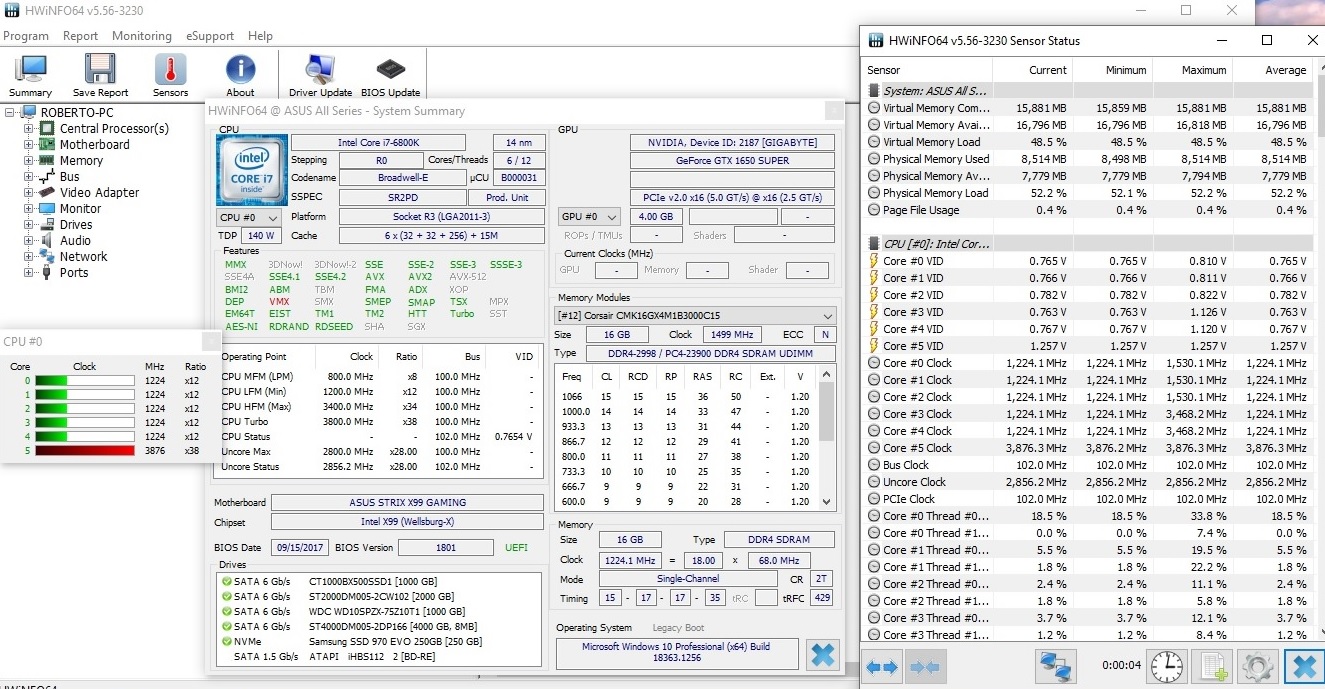
Task: Open the CPU #0 selector dropdown
Action: pyautogui.click(x=249, y=217)
